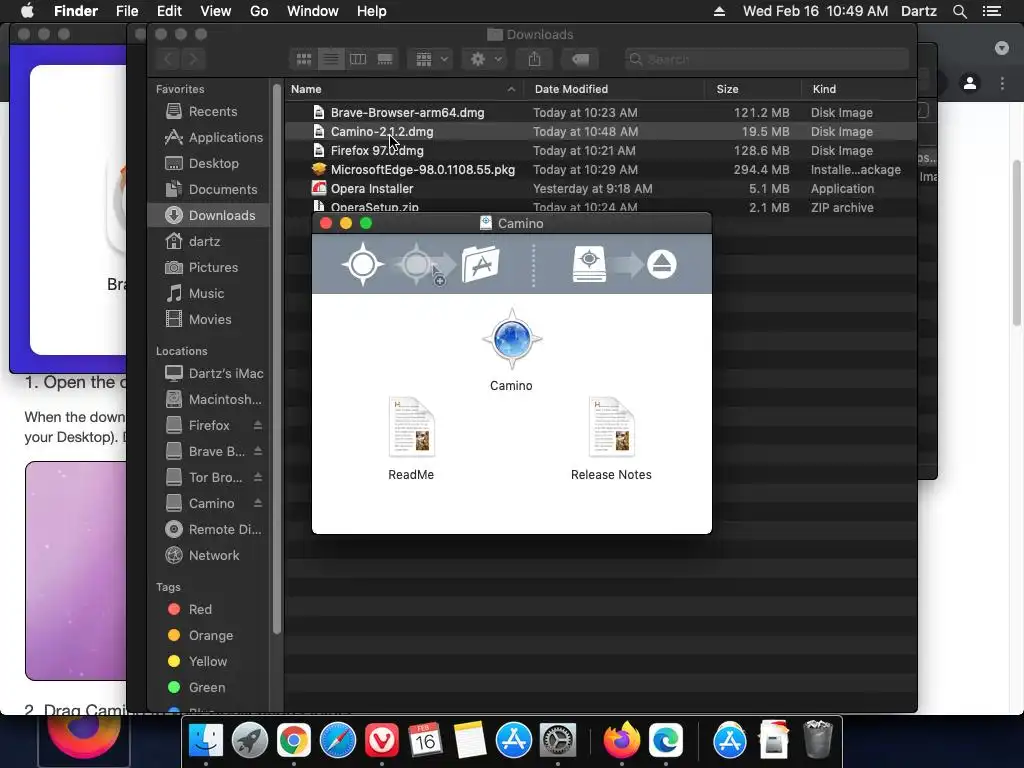Eject the Firefox volume
The width and height of the screenshot is (1024, 768).
[x=258, y=425]
